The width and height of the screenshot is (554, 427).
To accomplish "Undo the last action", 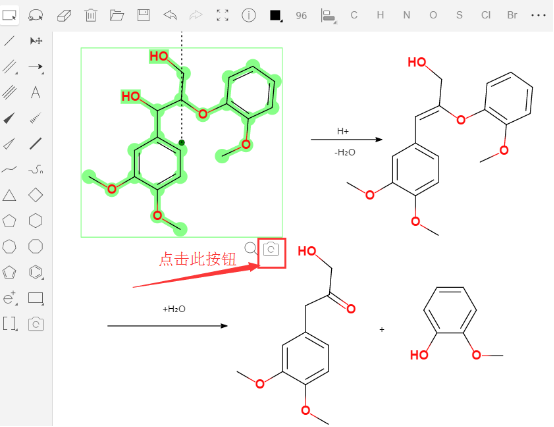I will [170, 15].
